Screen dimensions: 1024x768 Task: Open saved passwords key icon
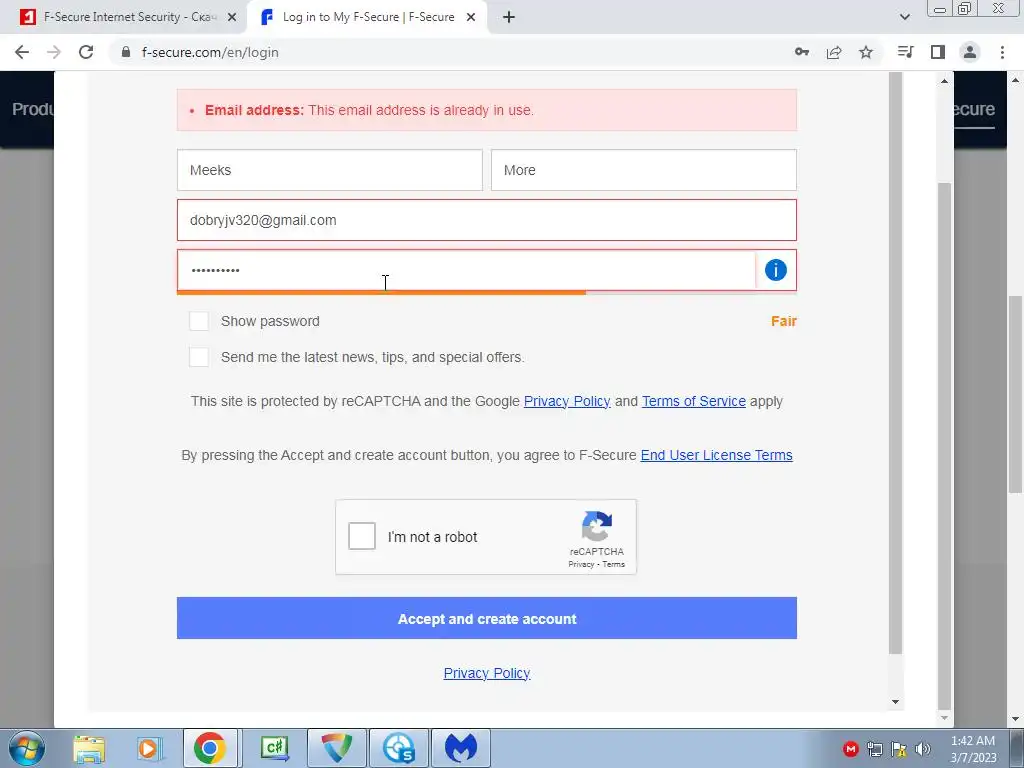(x=802, y=52)
